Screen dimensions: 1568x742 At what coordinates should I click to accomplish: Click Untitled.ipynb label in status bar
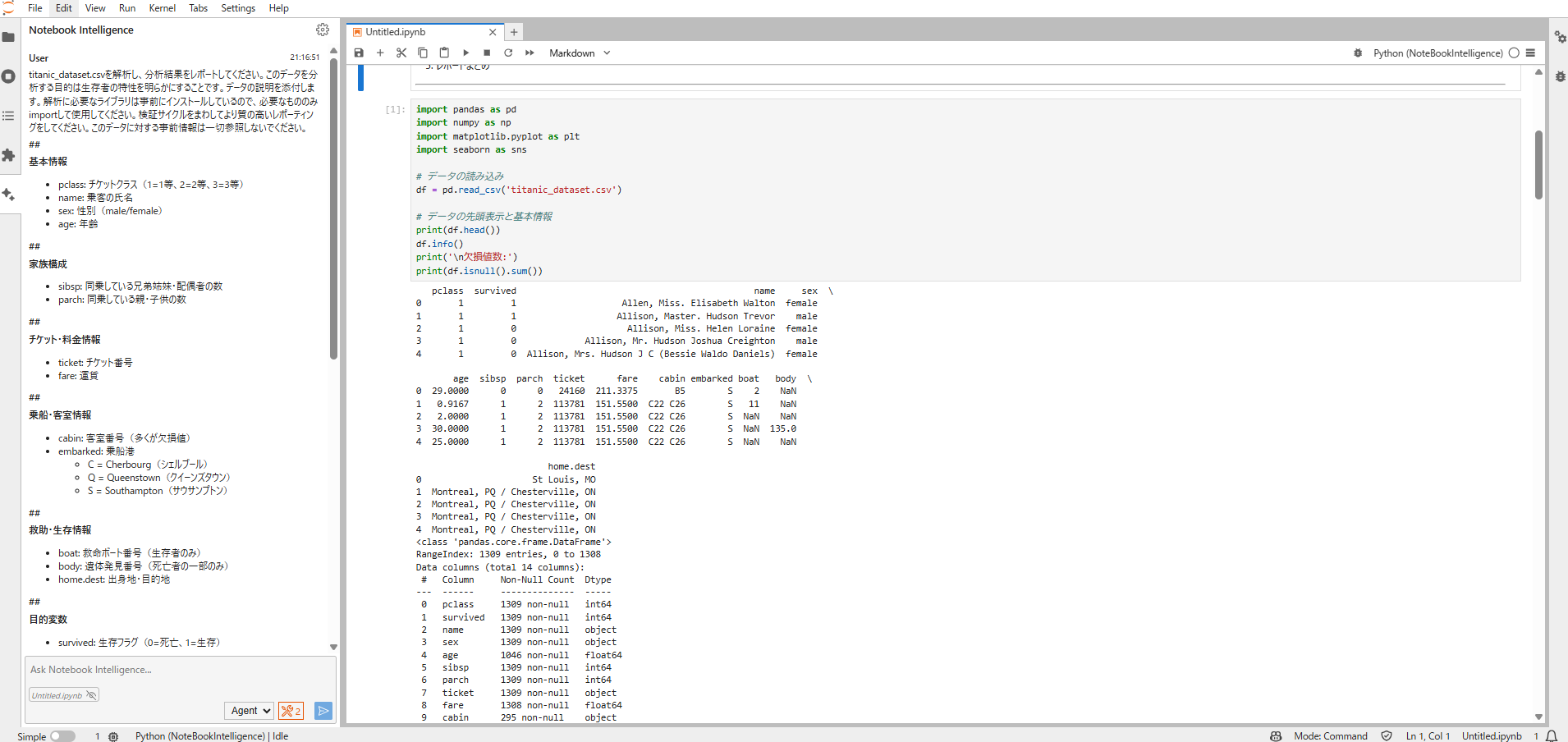point(1492,736)
